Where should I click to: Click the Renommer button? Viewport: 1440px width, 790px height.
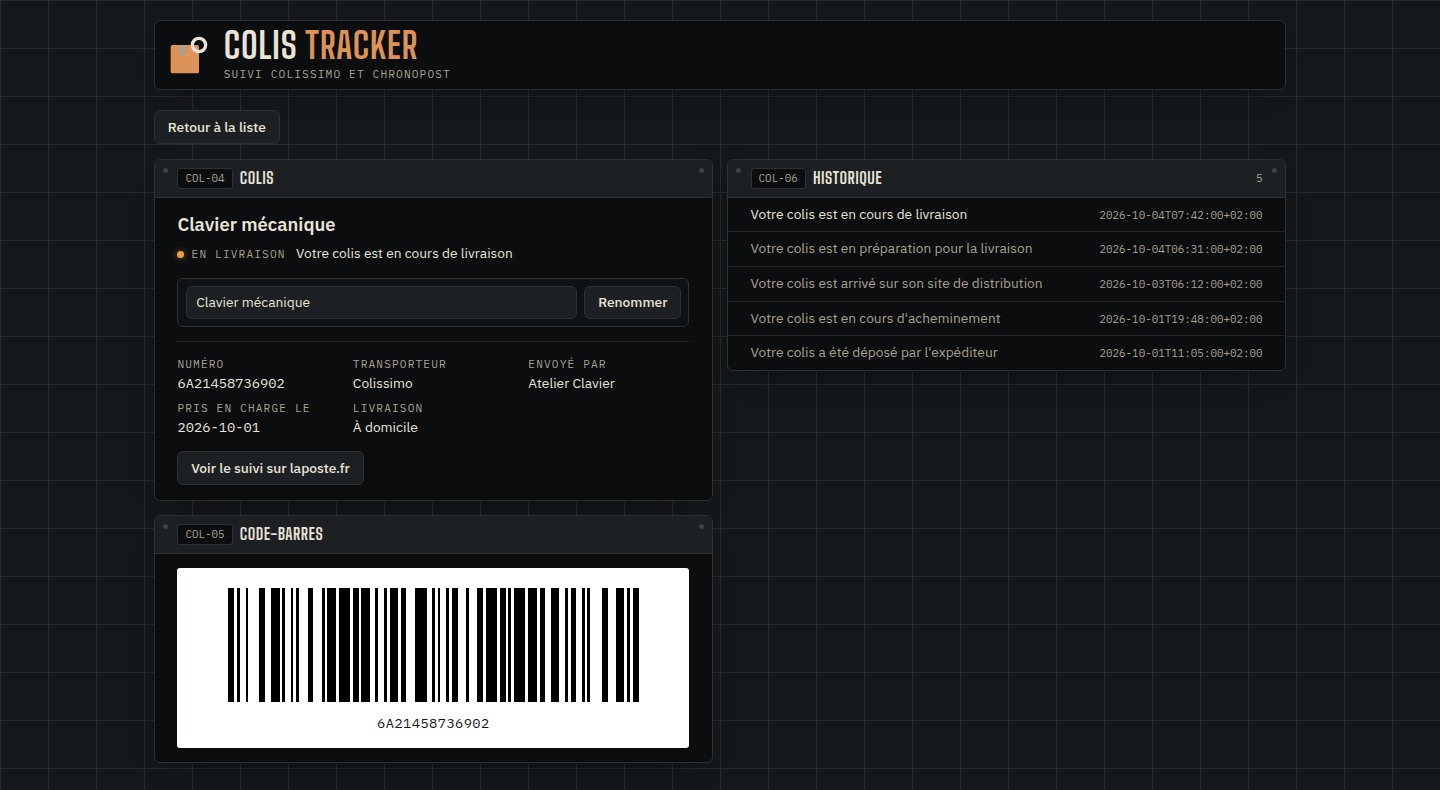pyautogui.click(x=633, y=302)
